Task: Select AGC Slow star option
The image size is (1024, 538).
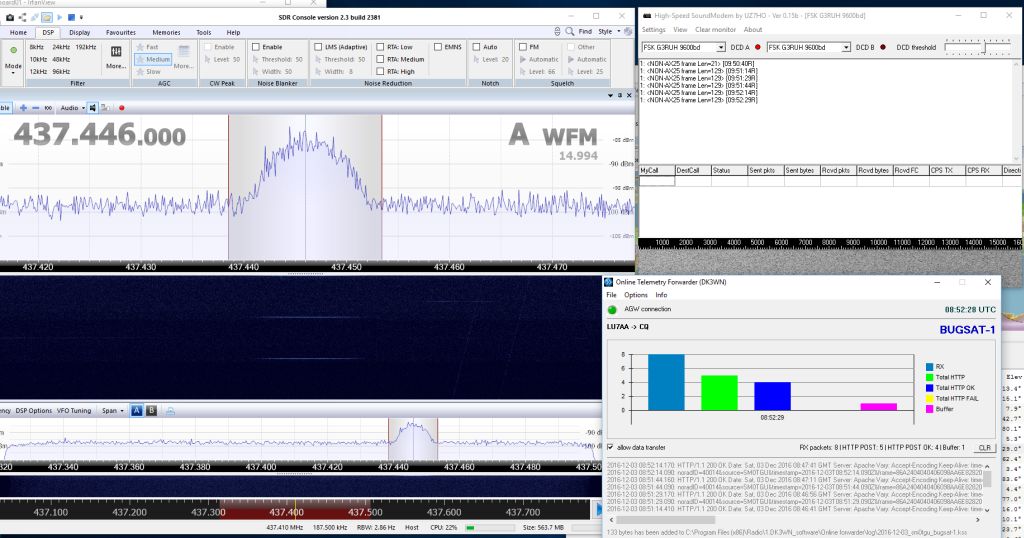Action: 148,71
